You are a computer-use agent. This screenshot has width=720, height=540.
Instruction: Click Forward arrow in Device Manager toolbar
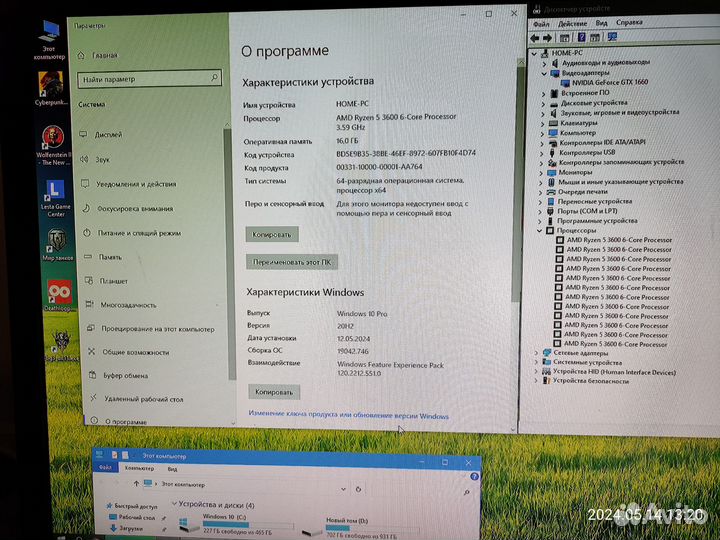click(547, 39)
